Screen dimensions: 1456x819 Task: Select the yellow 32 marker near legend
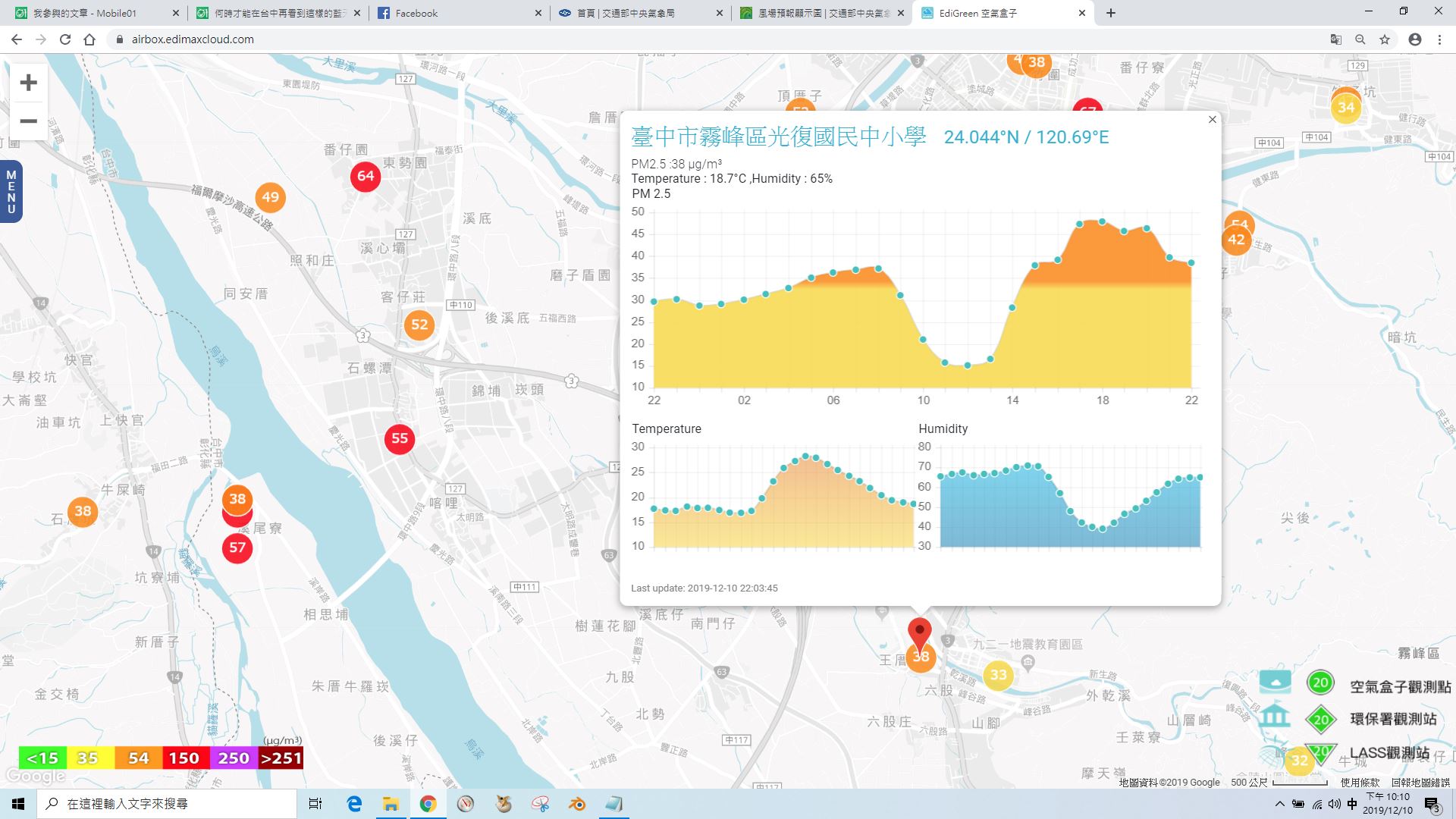(x=1300, y=760)
